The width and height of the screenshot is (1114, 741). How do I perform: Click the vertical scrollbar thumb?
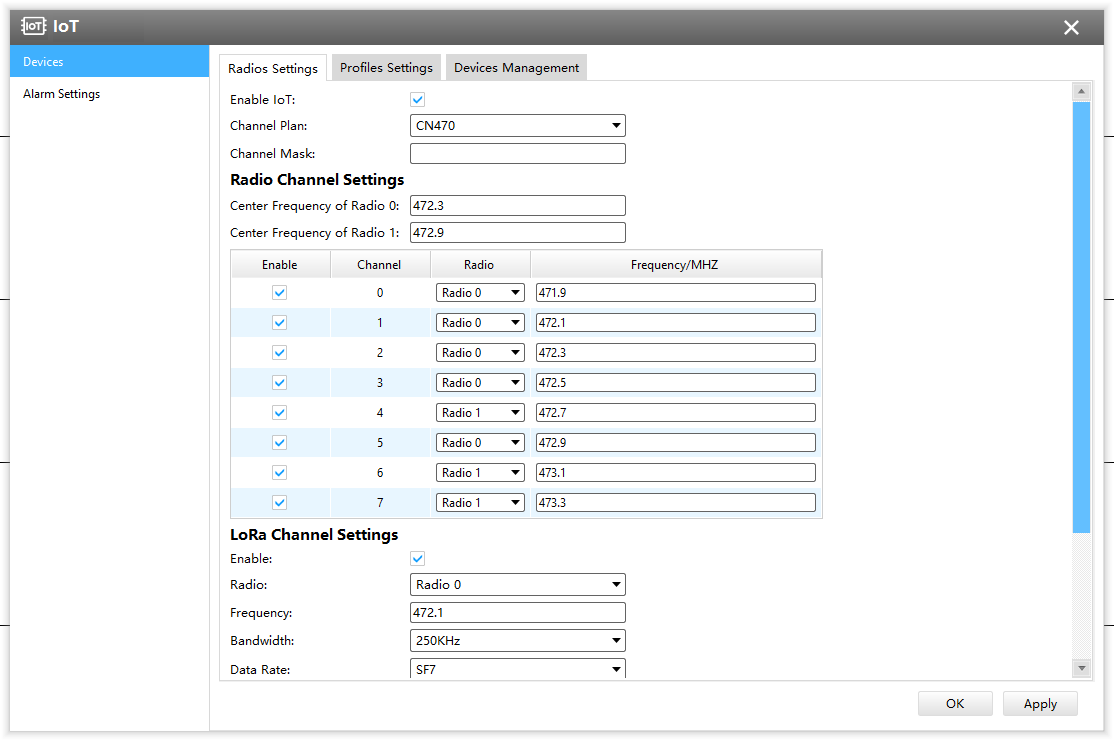pyautogui.click(x=1081, y=317)
